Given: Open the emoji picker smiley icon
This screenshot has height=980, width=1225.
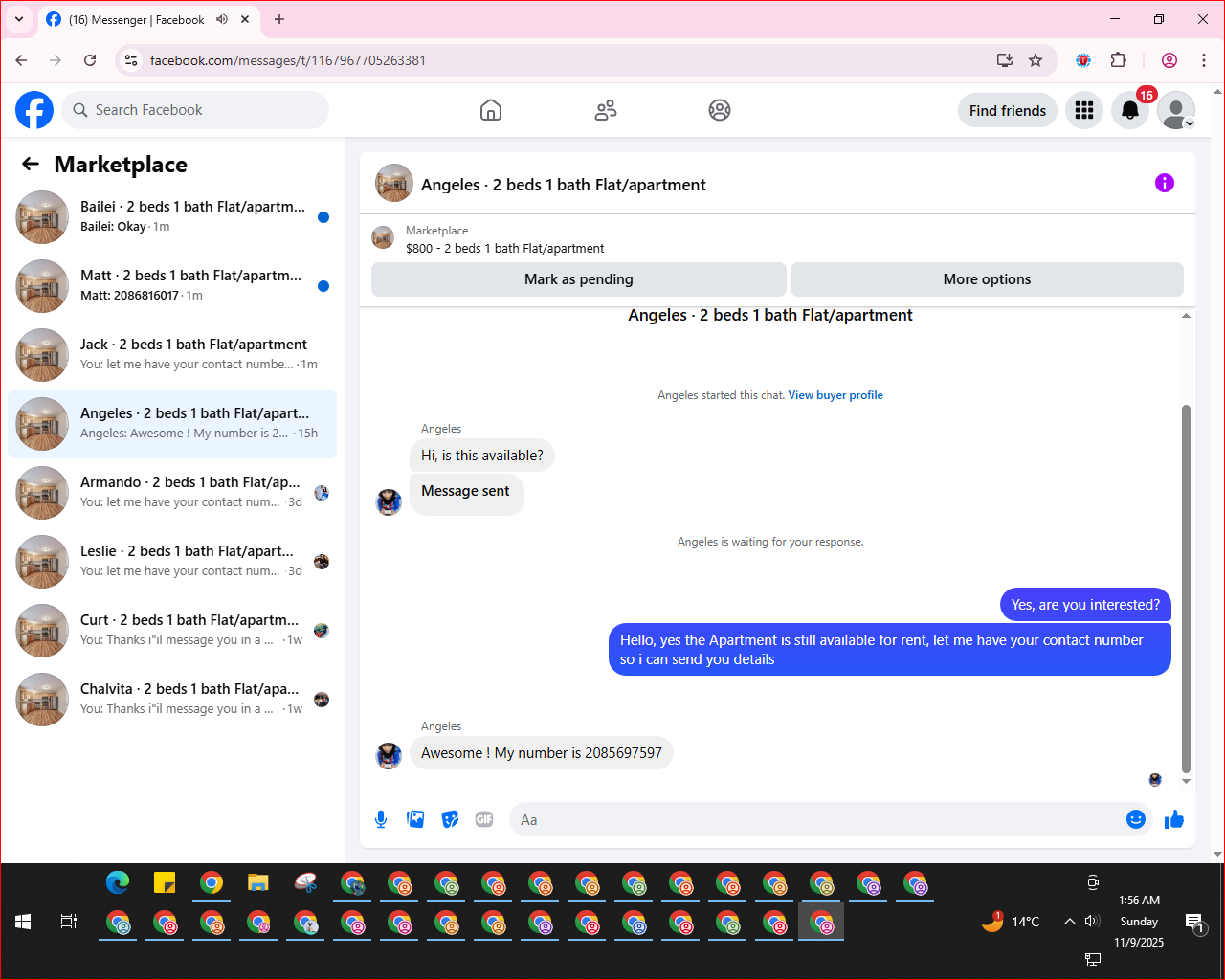Looking at the screenshot, I should [x=1136, y=819].
